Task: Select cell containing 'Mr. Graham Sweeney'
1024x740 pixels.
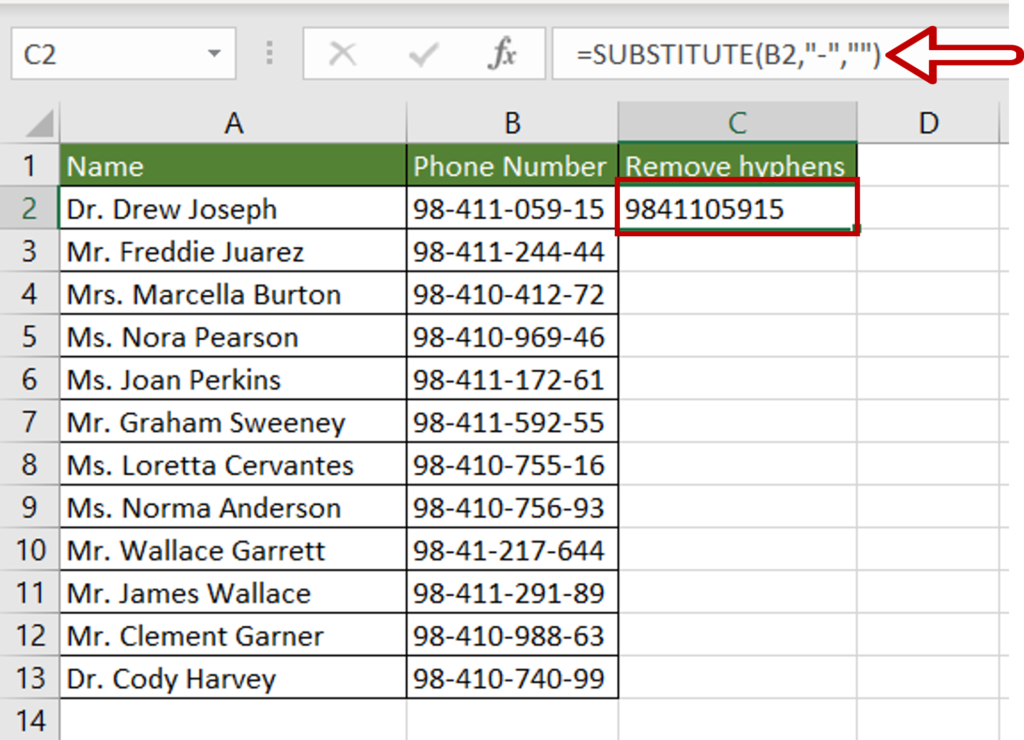Action: [233, 422]
